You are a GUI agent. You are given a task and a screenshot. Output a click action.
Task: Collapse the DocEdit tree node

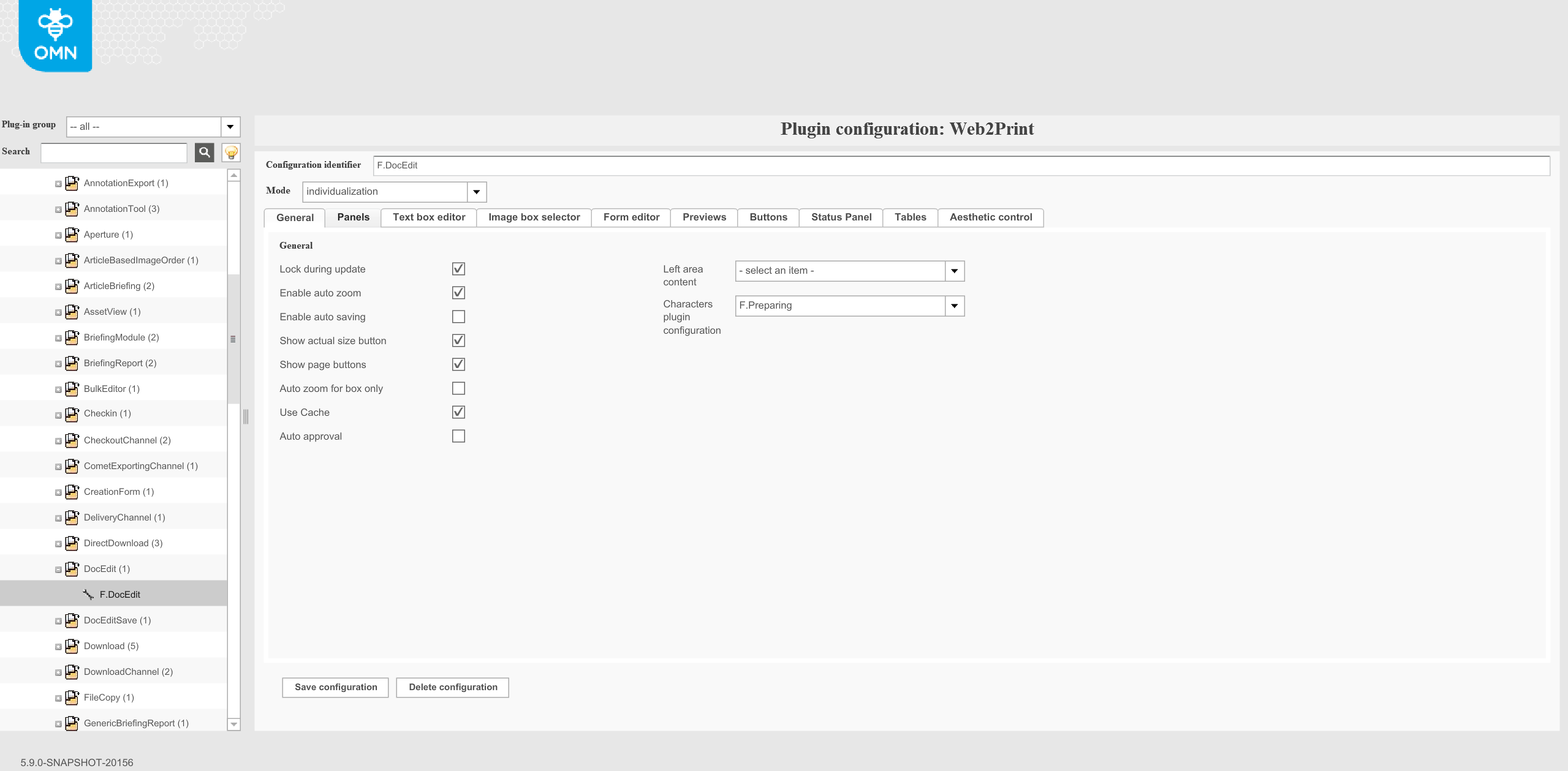[58, 570]
